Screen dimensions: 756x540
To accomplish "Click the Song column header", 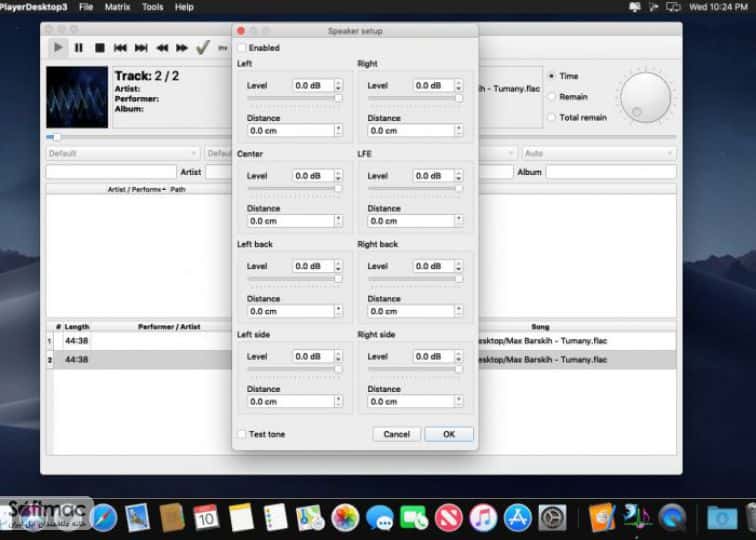I will click(x=540, y=326).
